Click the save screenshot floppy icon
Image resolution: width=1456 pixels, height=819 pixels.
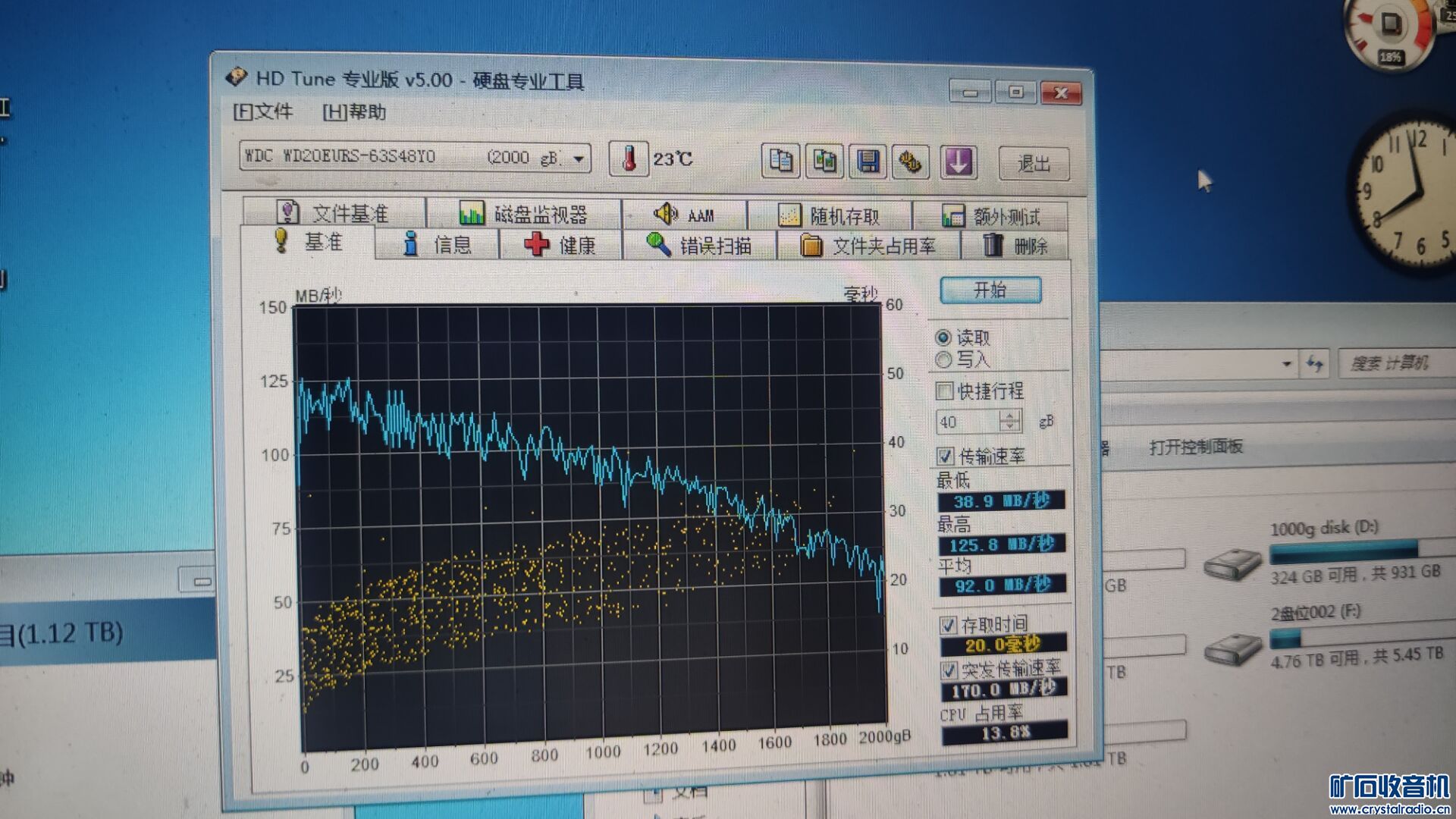point(868,162)
